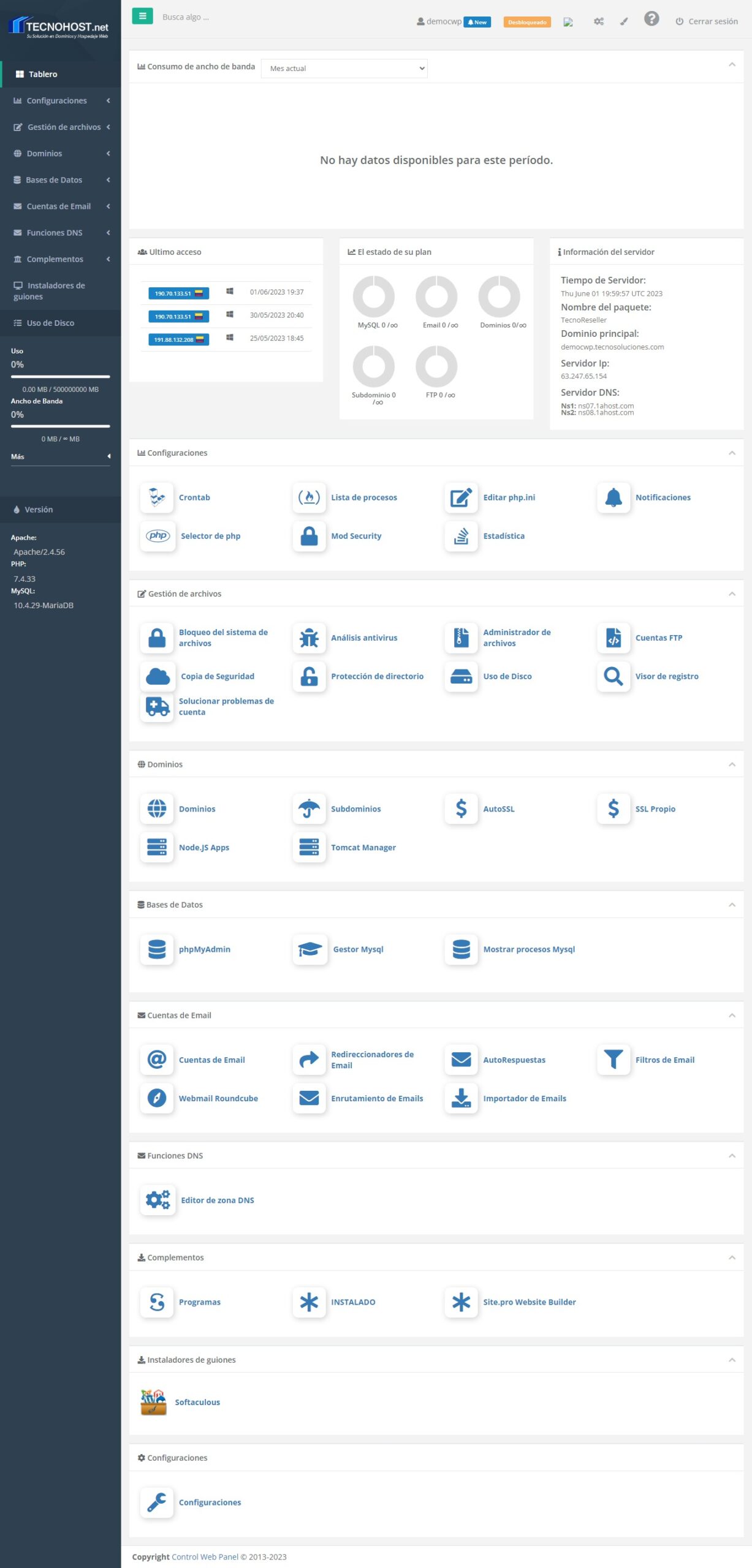Click the disk Uso progress bar
The width and height of the screenshot is (752, 1568).
pyautogui.click(x=60, y=376)
